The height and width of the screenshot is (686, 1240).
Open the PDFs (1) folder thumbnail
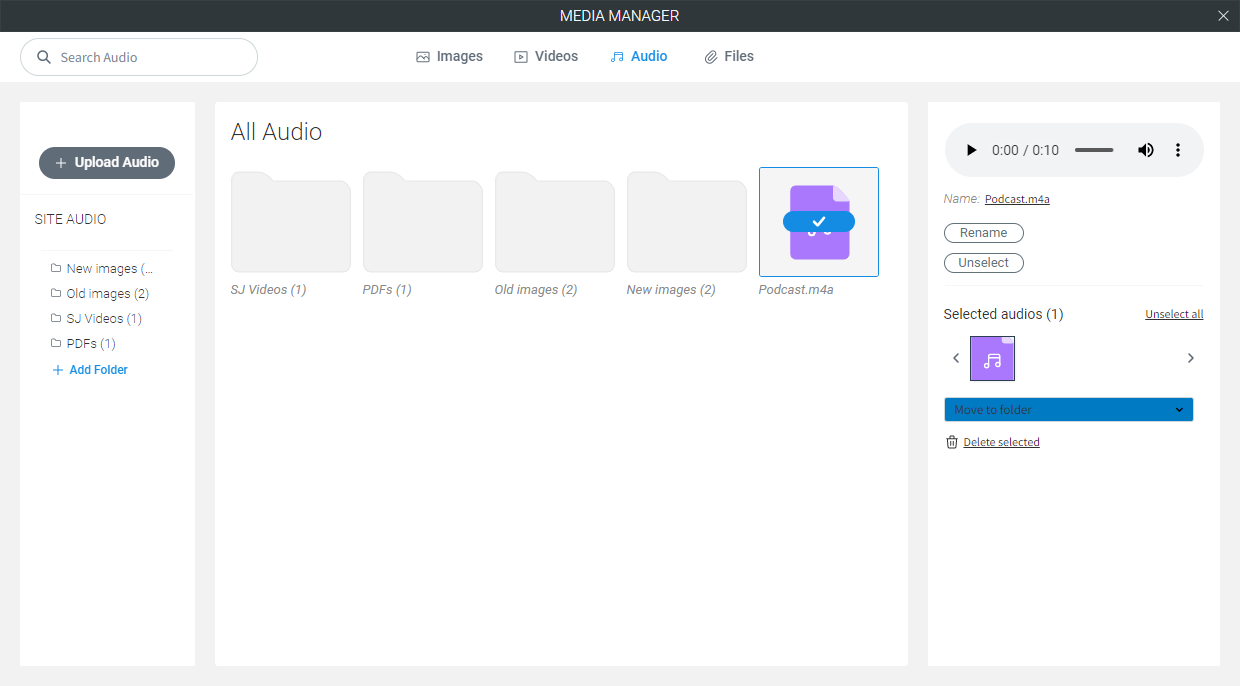coord(423,222)
